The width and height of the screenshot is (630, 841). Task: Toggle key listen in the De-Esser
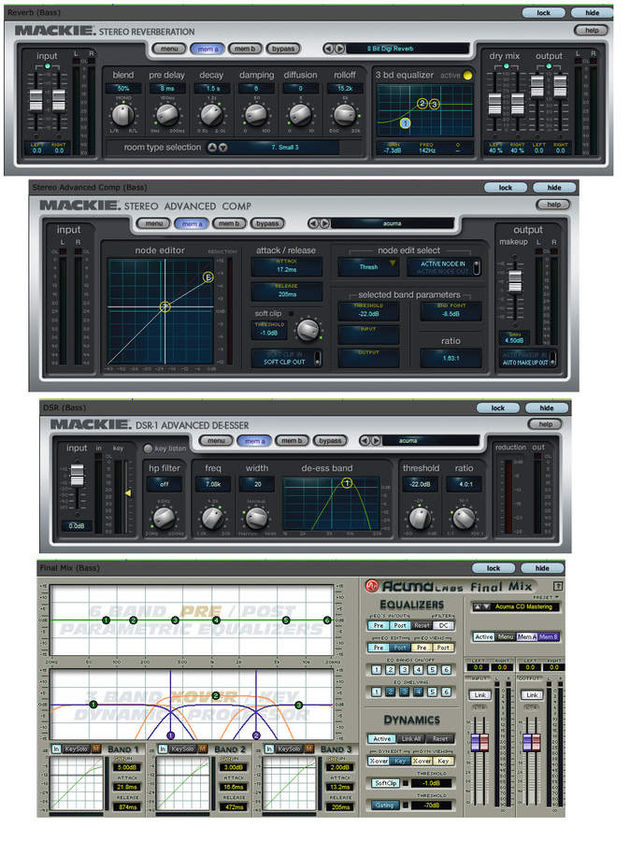coord(148,448)
